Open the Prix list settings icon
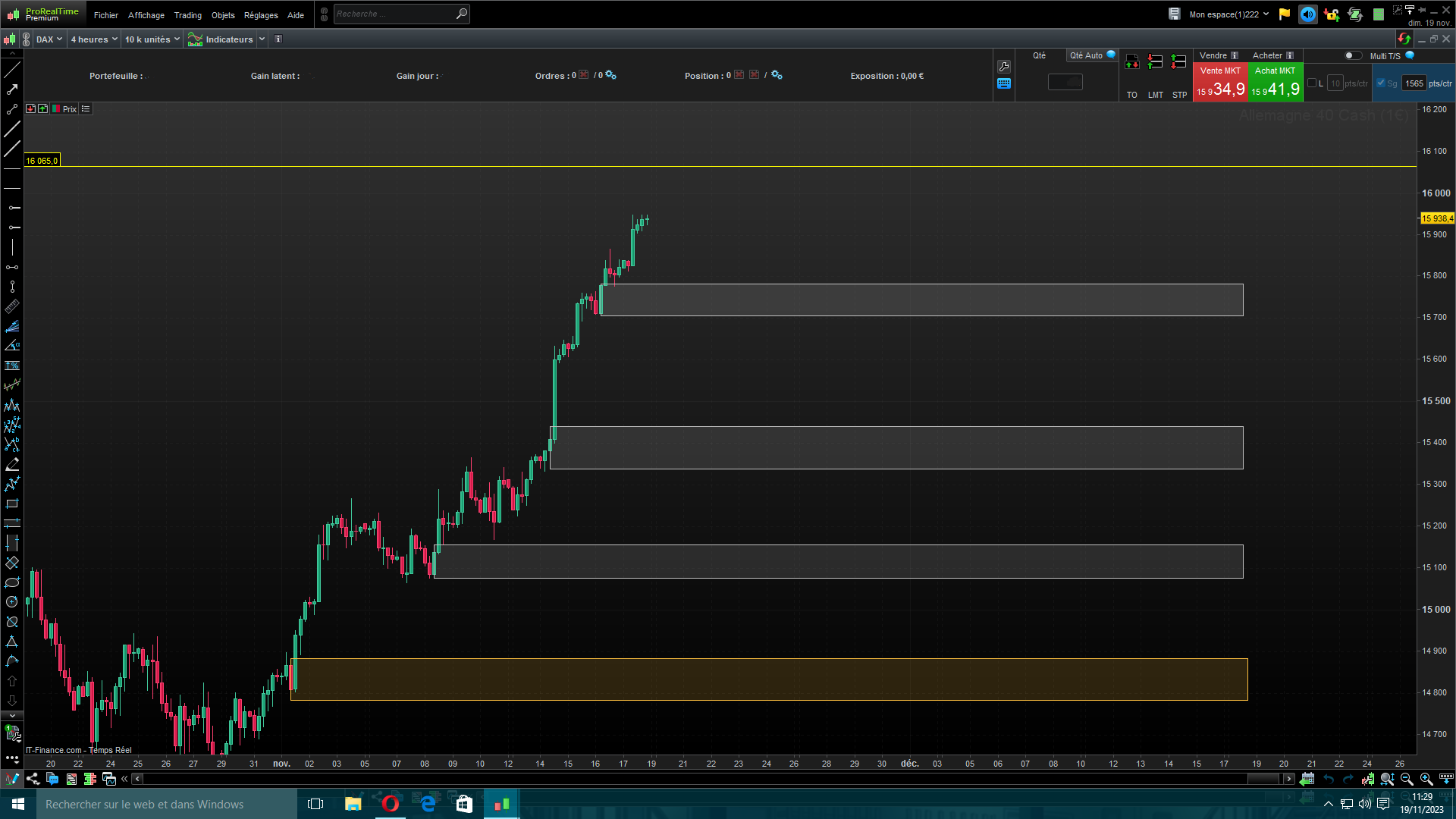 (86, 109)
